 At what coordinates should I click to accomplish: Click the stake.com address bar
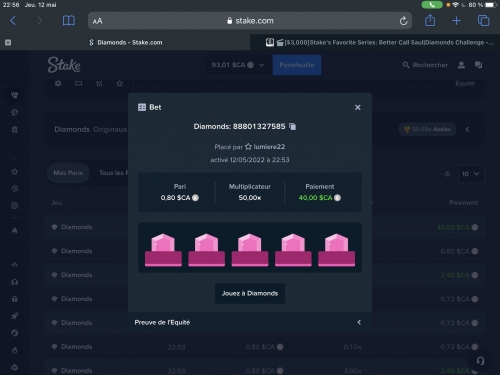tap(250, 21)
